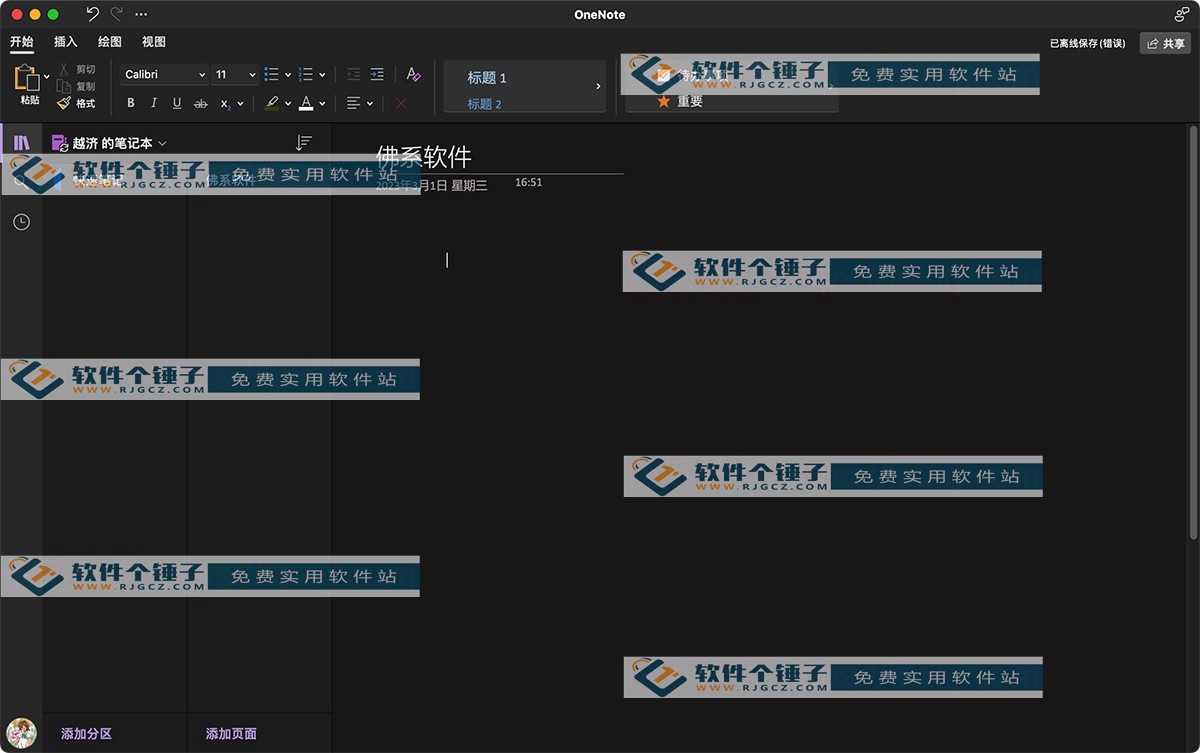Apply subscript formatting
This screenshot has width=1200, height=753.
[x=225, y=103]
